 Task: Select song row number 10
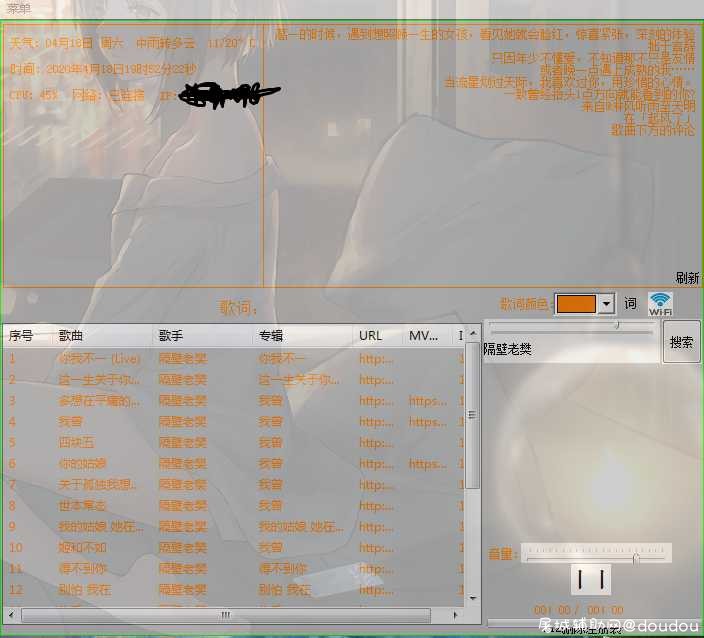[233, 547]
